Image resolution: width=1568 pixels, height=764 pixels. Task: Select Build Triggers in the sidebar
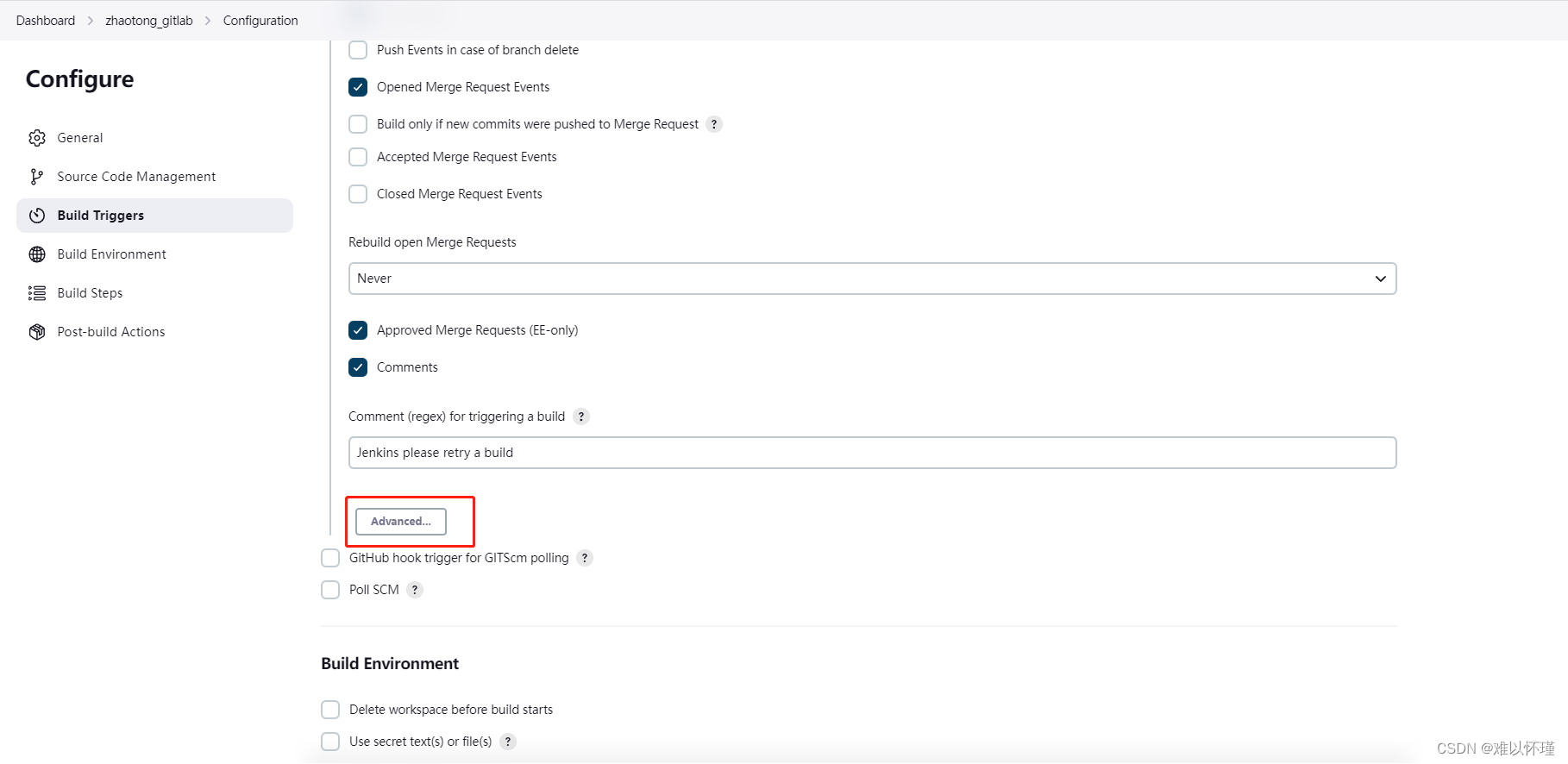pyautogui.click(x=154, y=216)
